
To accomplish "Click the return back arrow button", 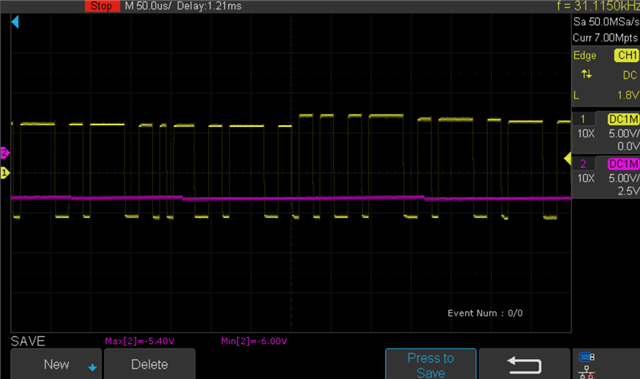I will 524,364.
